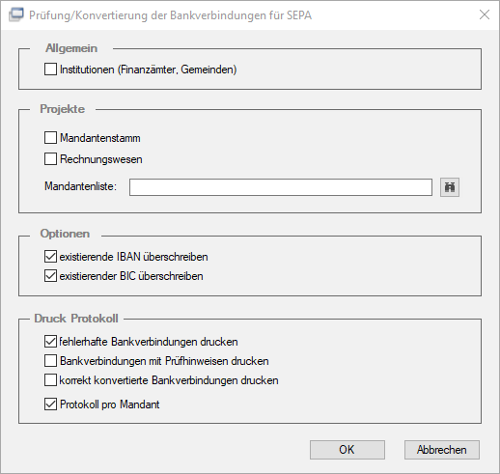Click the Mandantenliste label
This screenshot has width=500, height=474.
click(x=81, y=186)
